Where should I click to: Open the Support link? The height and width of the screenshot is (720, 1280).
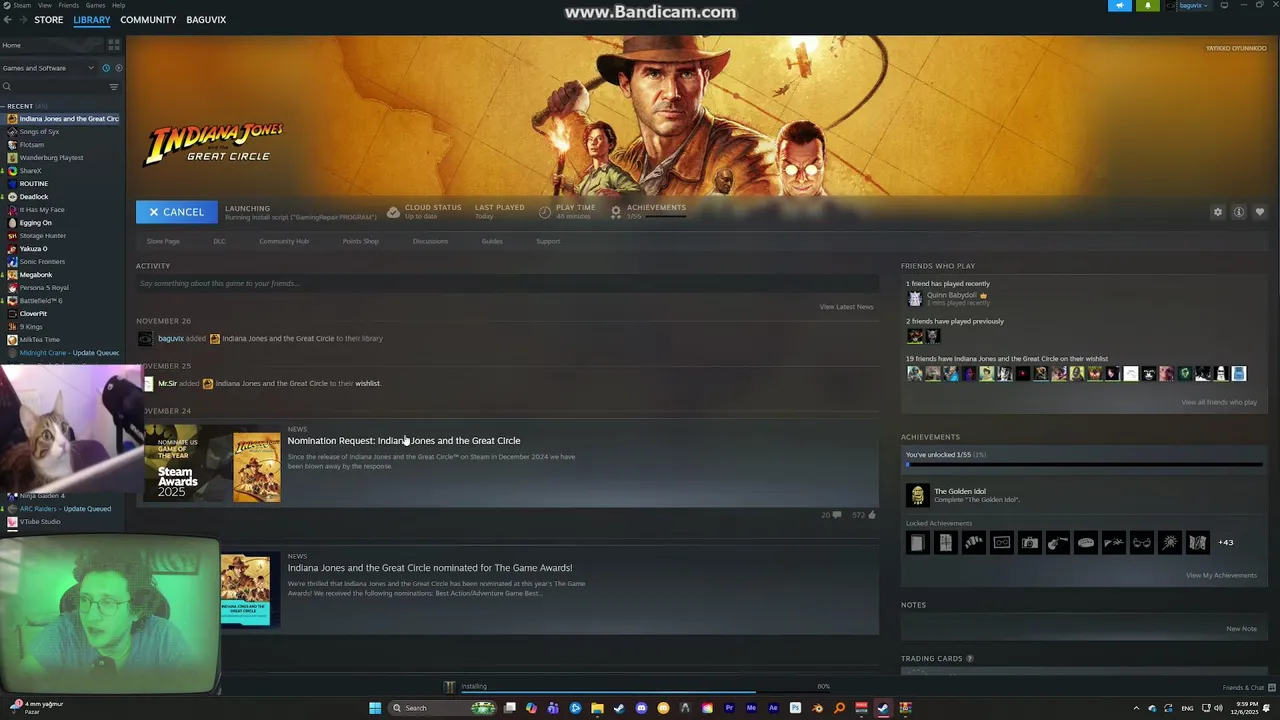point(548,241)
